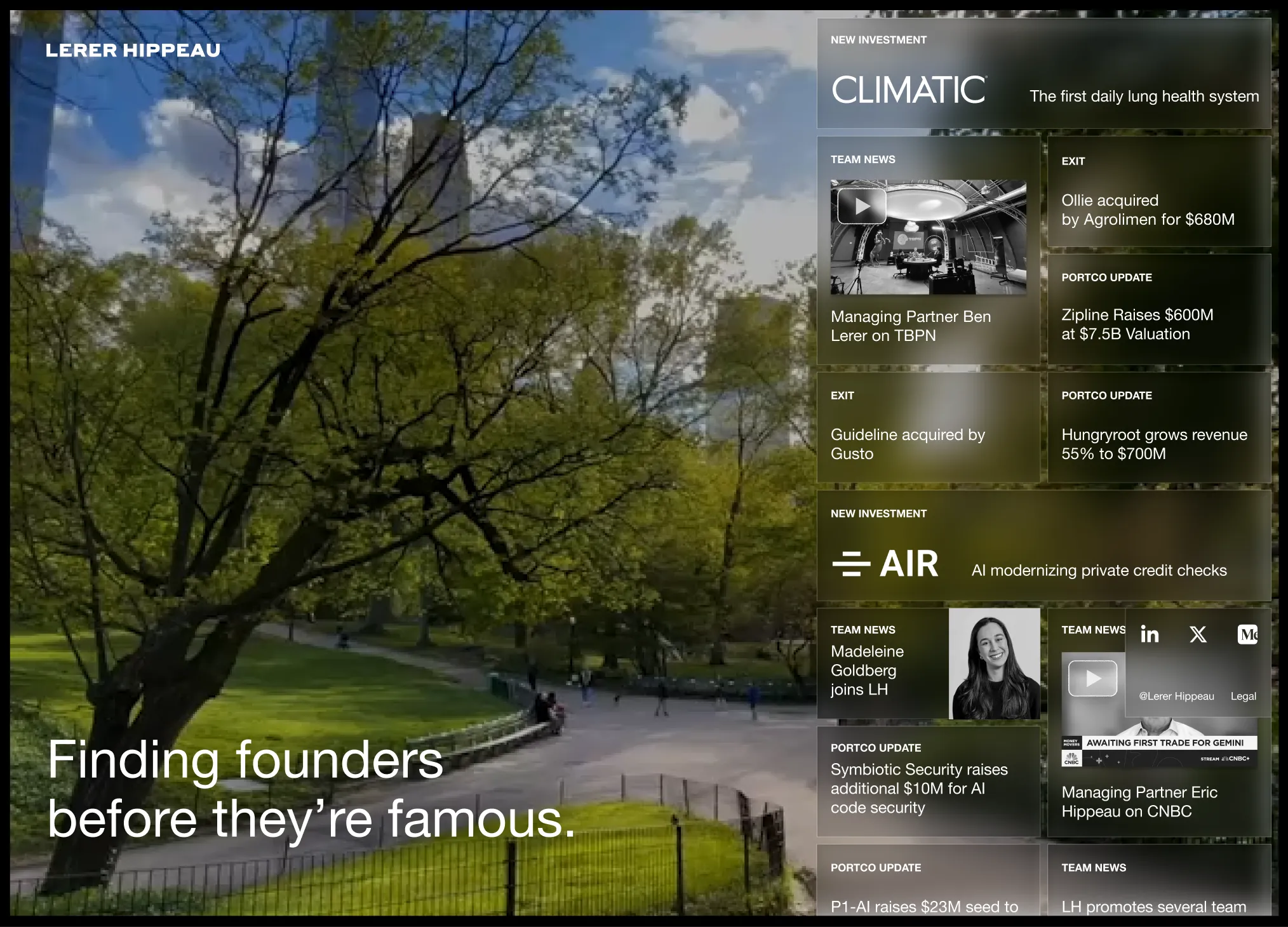Image resolution: width=1288 pixels, height=927 pixels.
Task: Open the LinkedIn icon link
Action: point(1150,634)
